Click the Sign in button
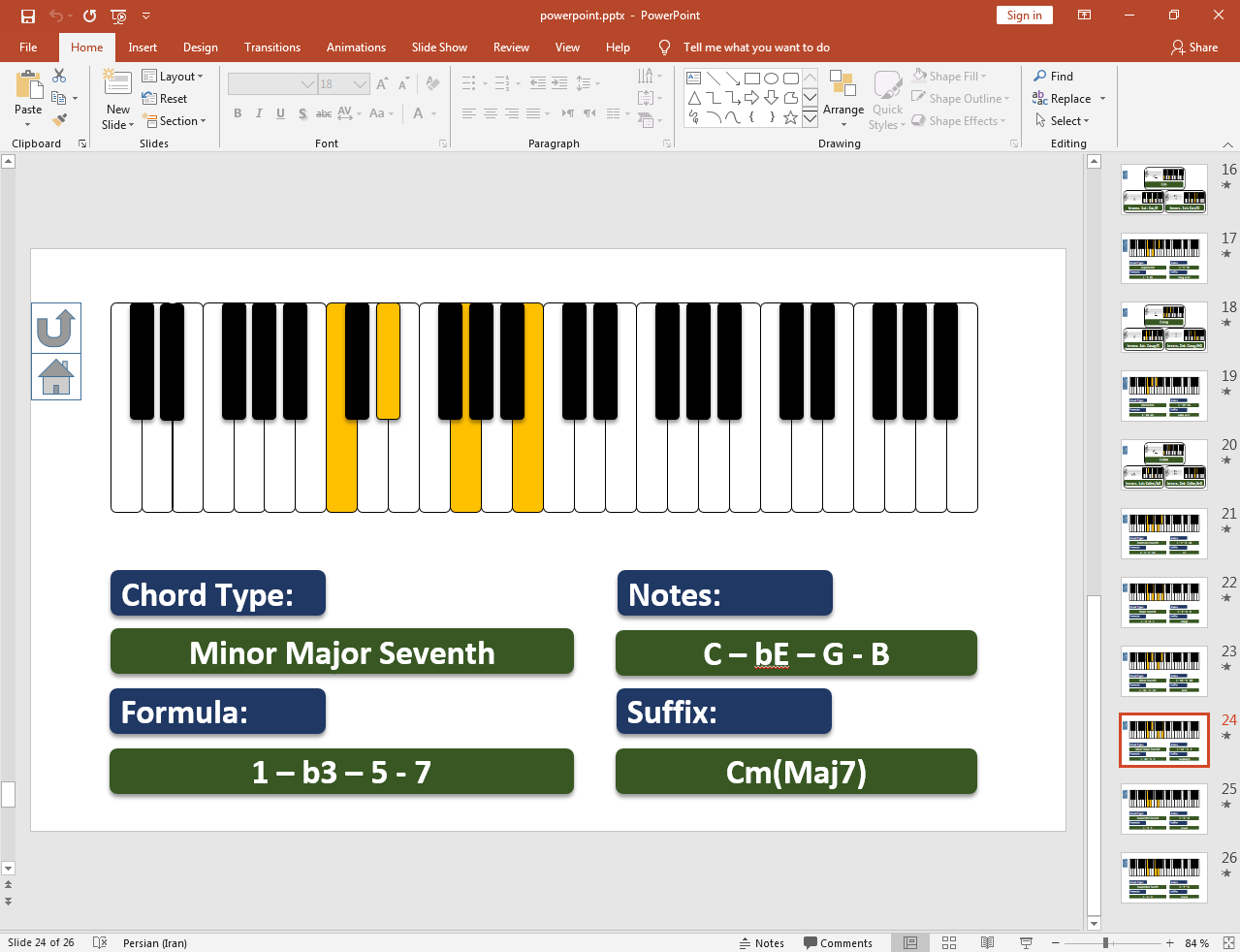1240x952 pixels. [1024, 15]
